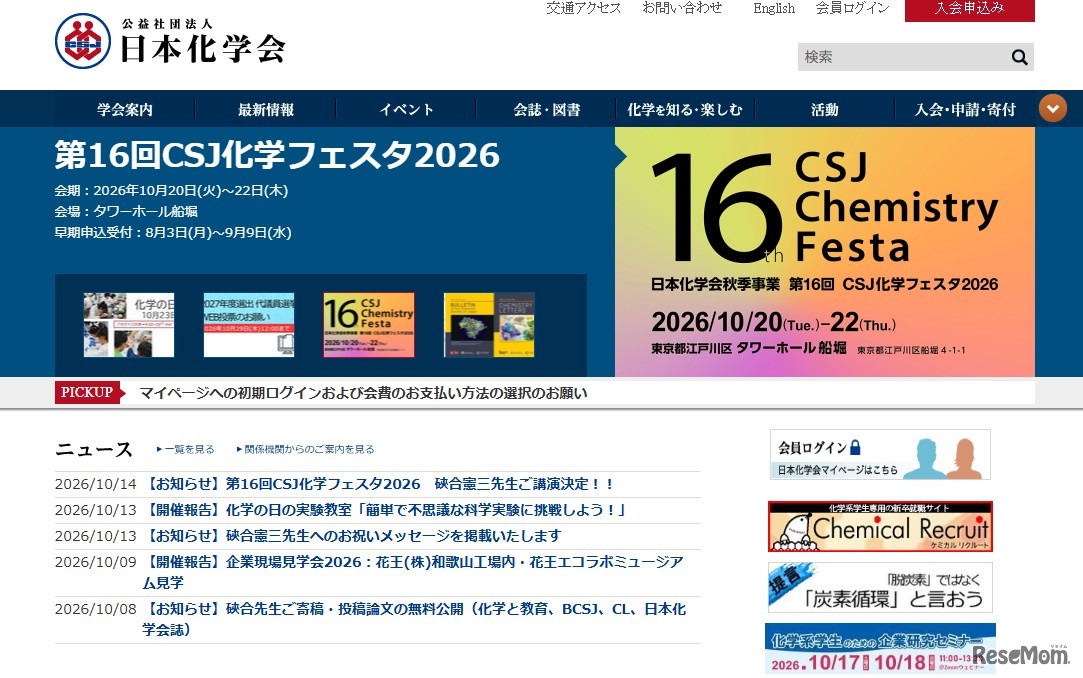The height and width of the screenshot is (678, 1083).
Task: Click 早期申込受付 period text
Action: [x=173, y=233]
